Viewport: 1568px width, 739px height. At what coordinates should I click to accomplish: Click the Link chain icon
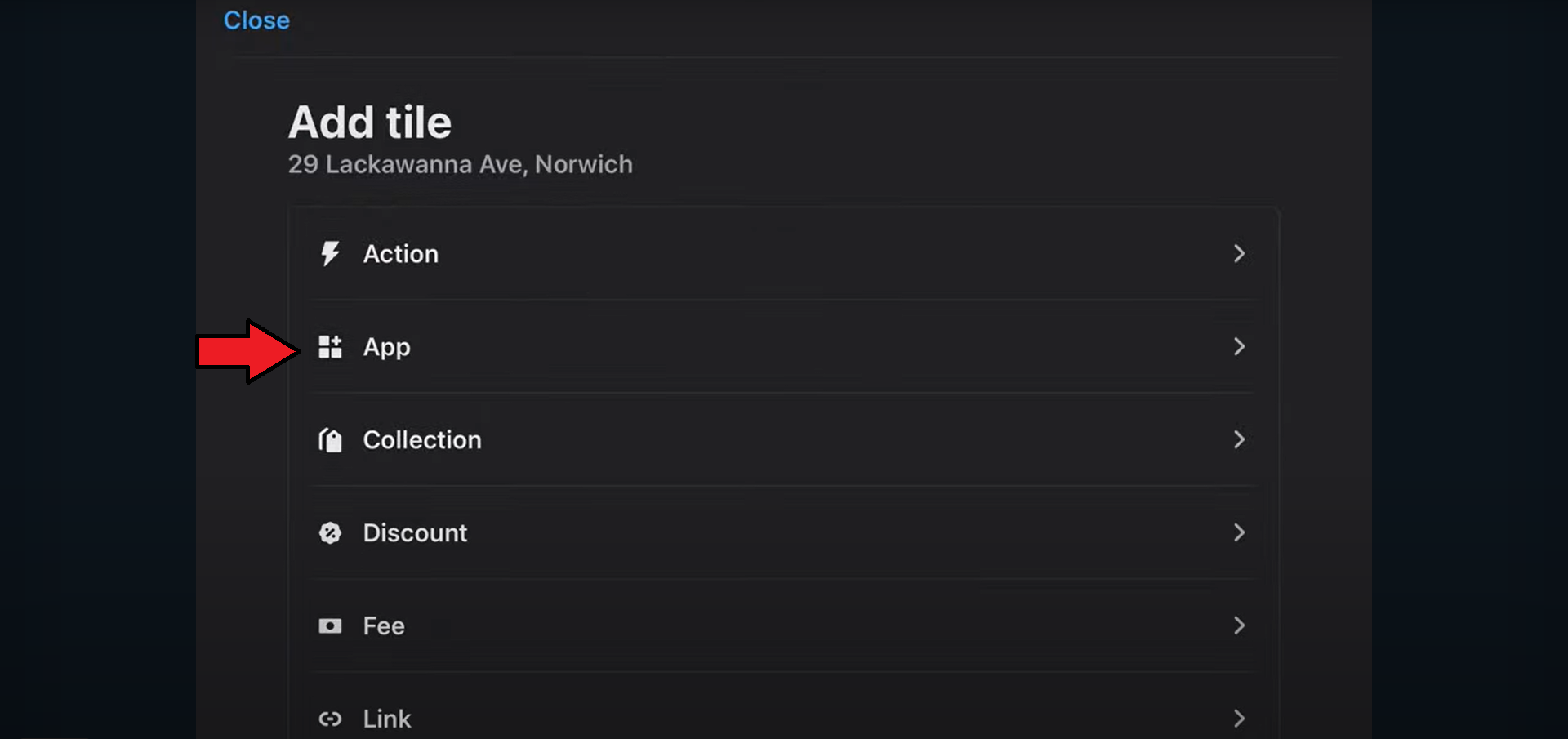(330, 719)
